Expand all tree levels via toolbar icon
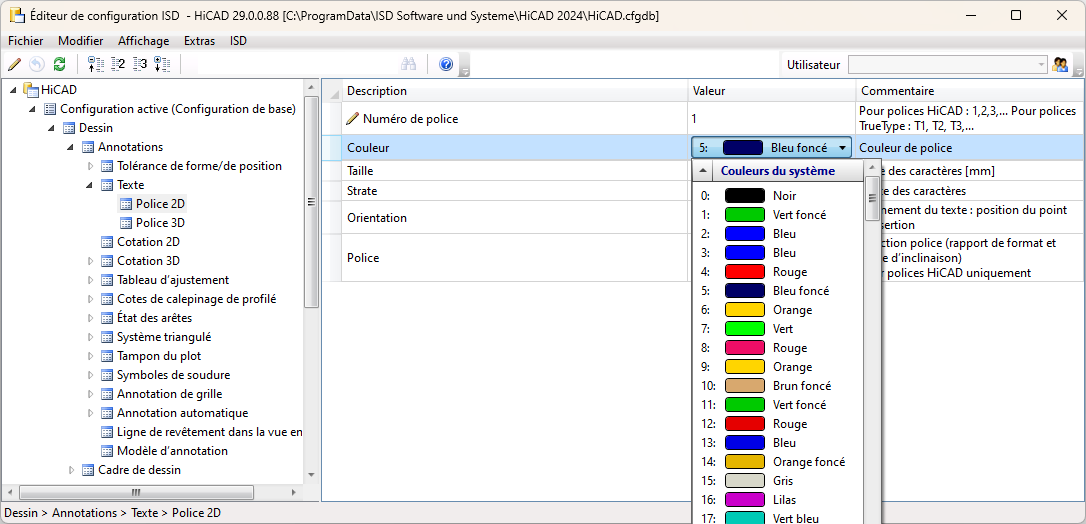1086x524 pixels. point(162,64)
